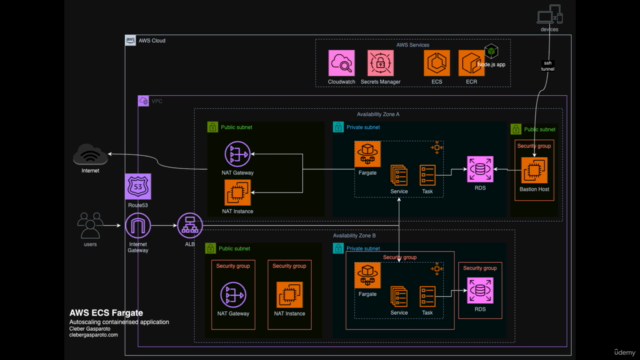Click the Internet cloud icon

90,155
